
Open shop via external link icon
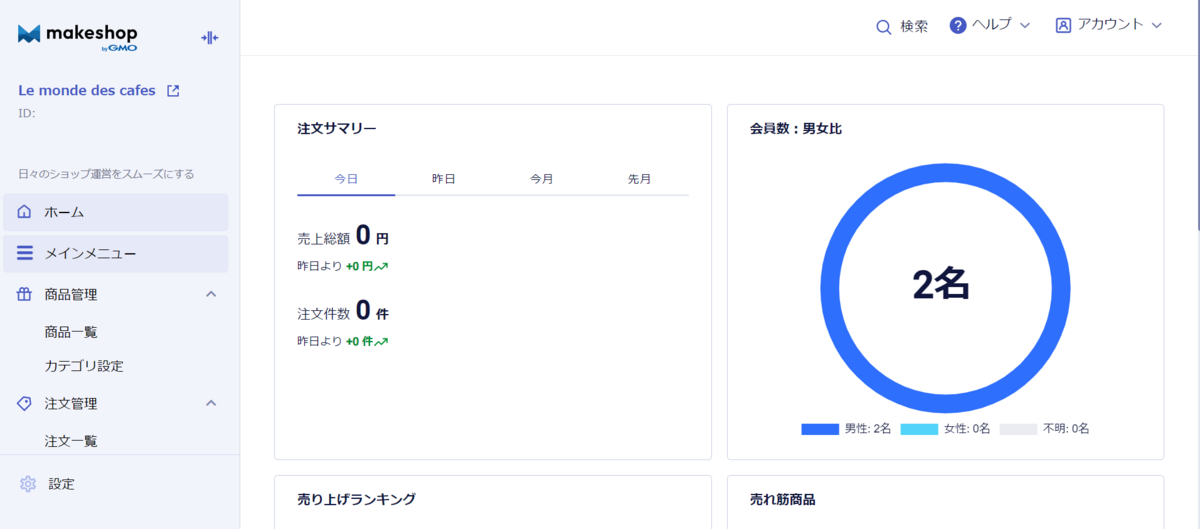click(x=173, y=91)
